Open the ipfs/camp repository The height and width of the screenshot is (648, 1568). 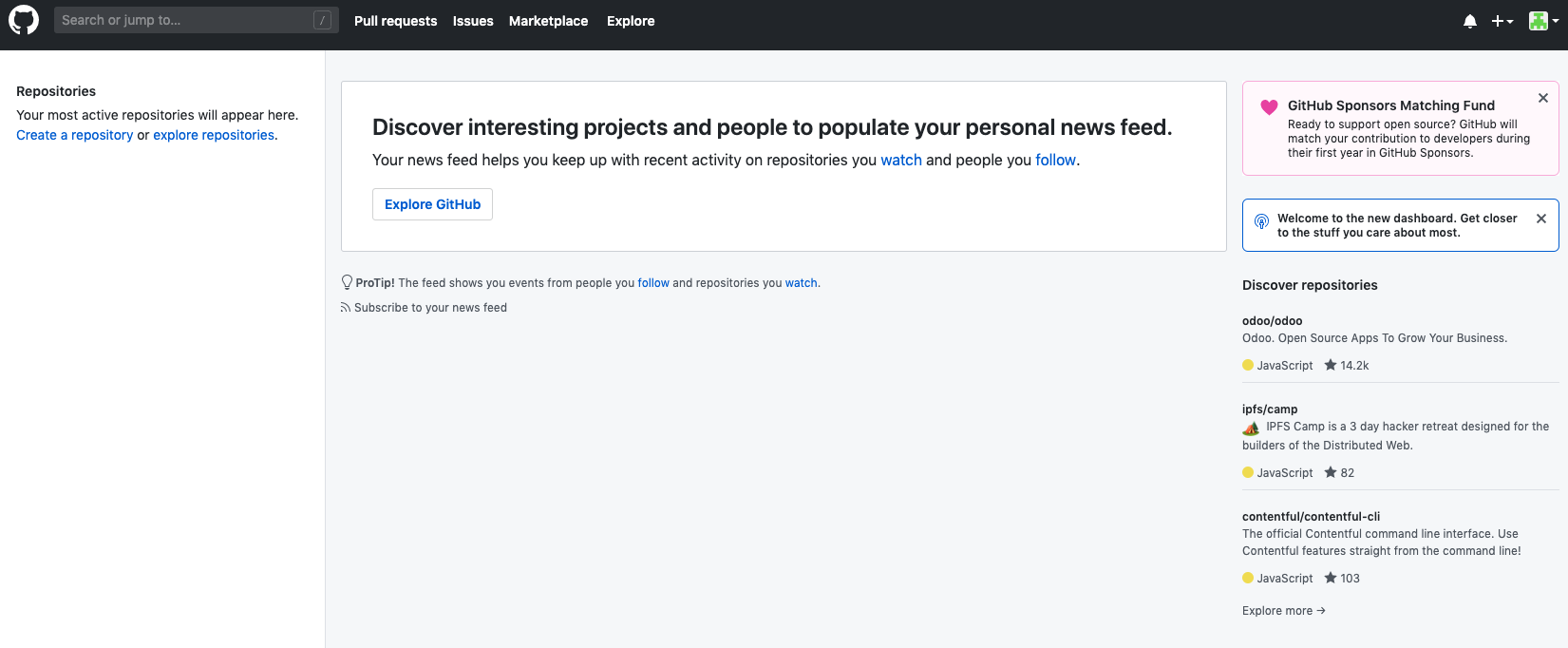pos(1270,410)
